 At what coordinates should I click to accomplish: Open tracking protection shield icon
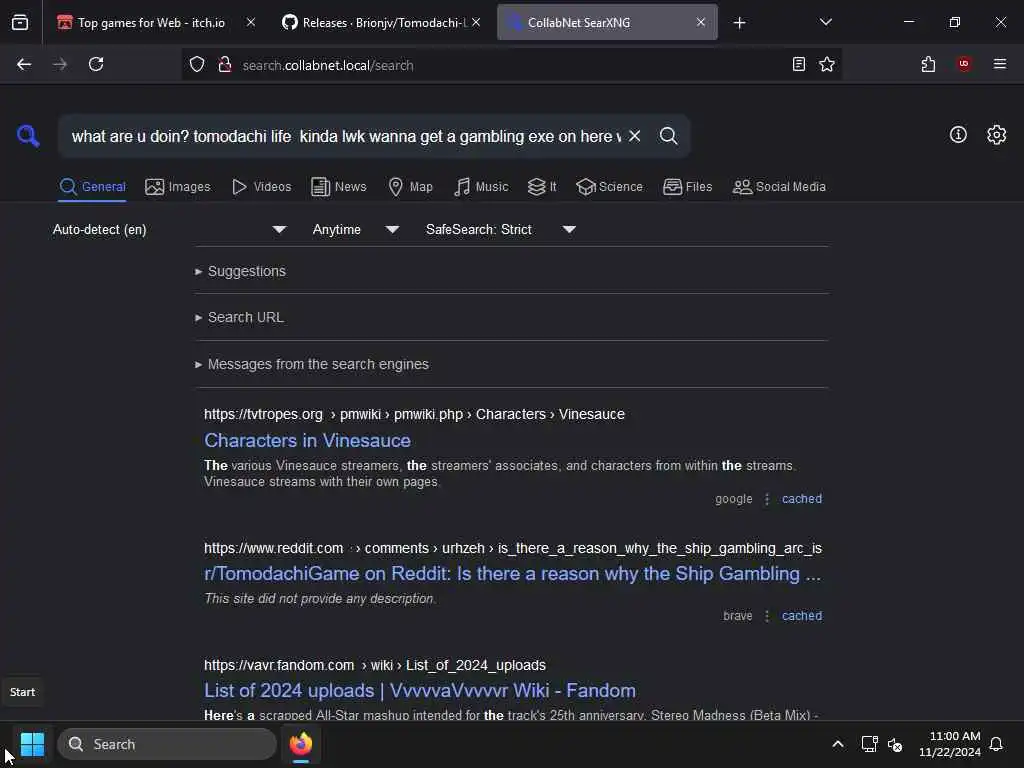(x=197, y=65)
